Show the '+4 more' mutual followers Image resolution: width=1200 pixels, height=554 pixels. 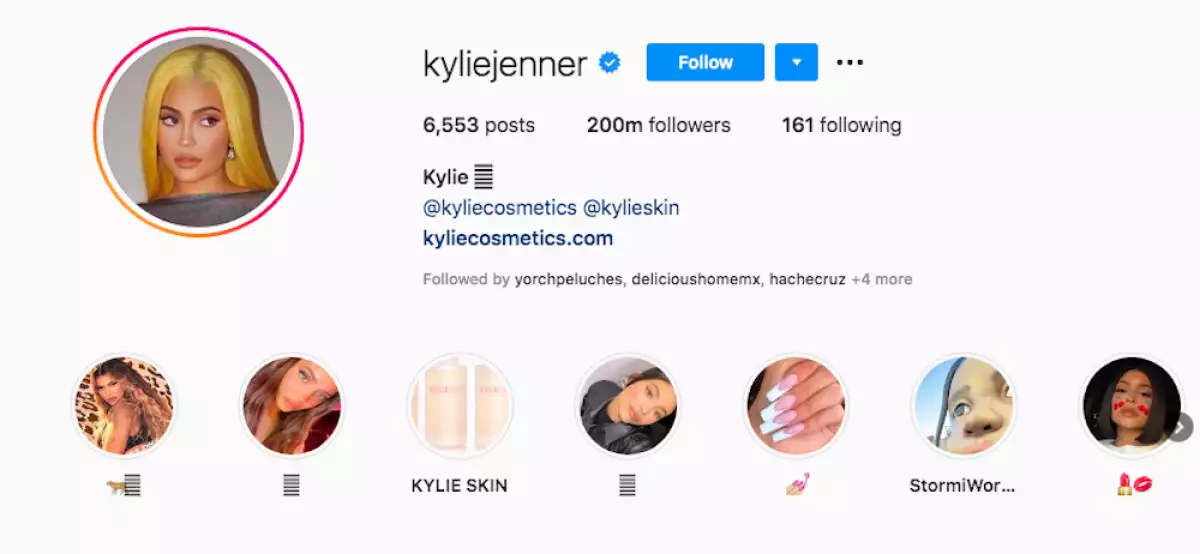click(882, 280)
